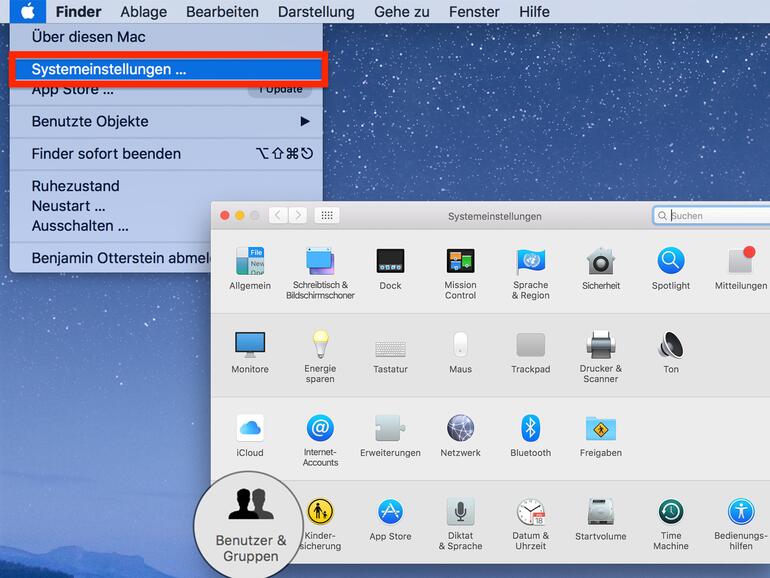Expand the Benutzte Objekte submenu
Viewport: 770px width, 578px height.
(166, 121)
